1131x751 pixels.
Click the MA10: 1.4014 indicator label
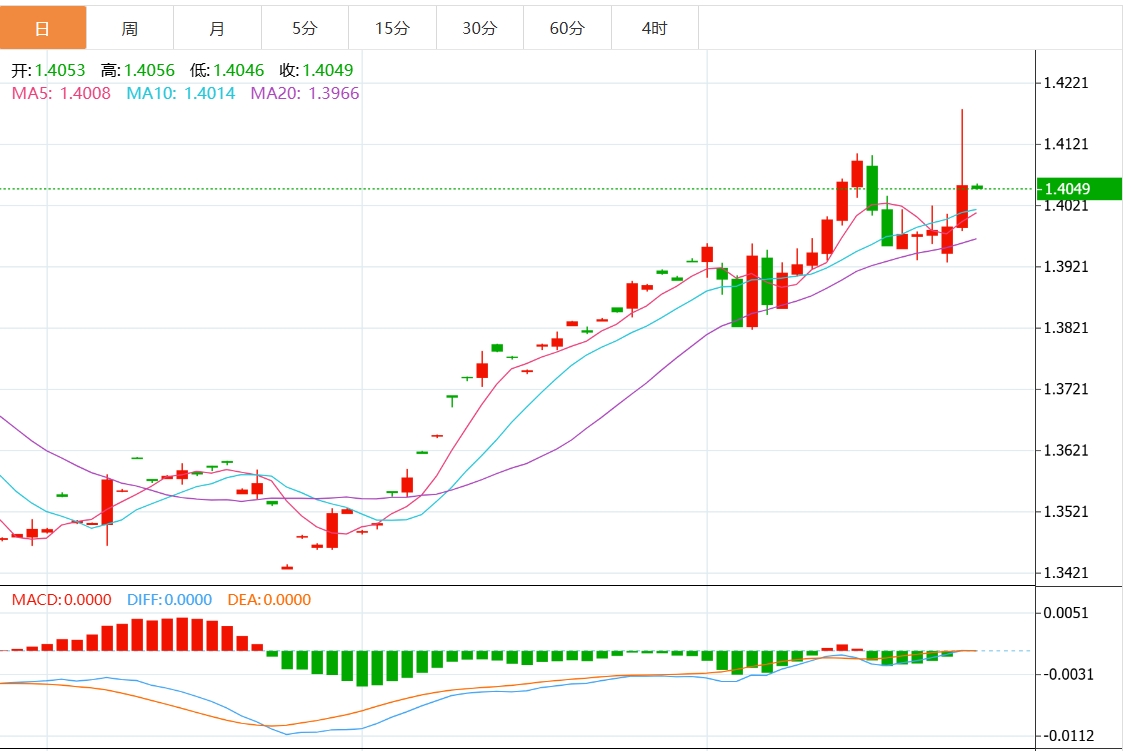coord(180,93)
